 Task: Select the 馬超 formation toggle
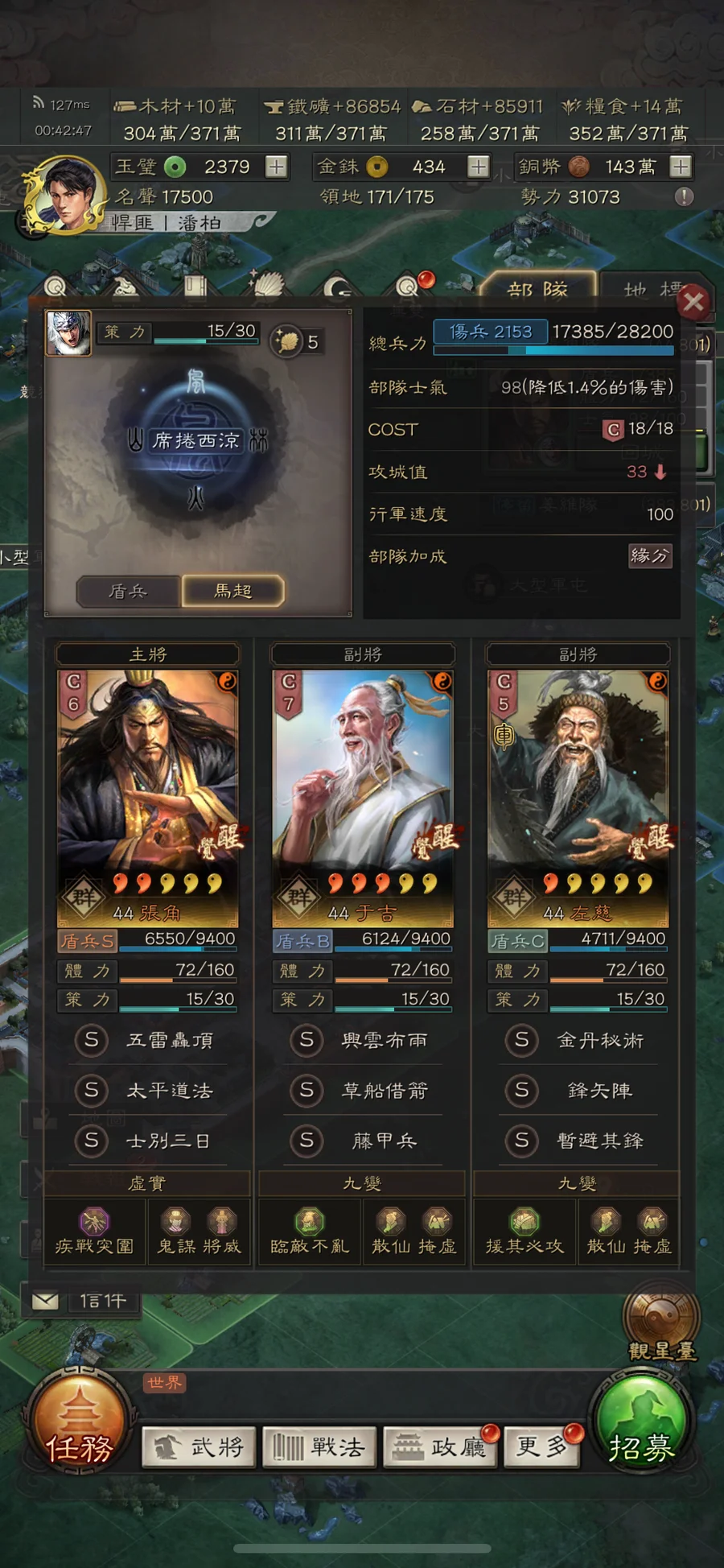(233, 592)
